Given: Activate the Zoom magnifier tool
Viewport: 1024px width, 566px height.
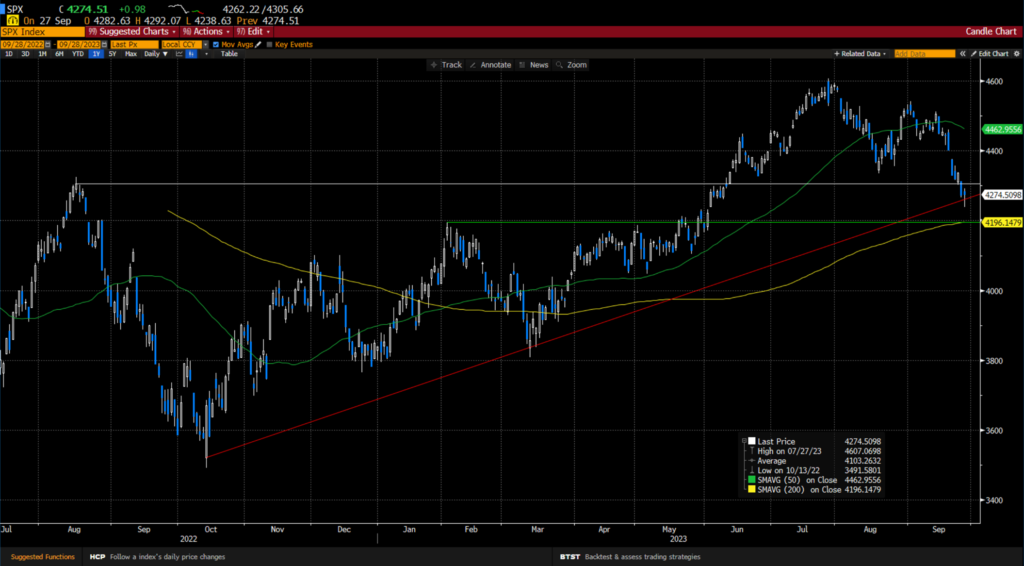Looking at the screenshot, I should pos(572,65).
